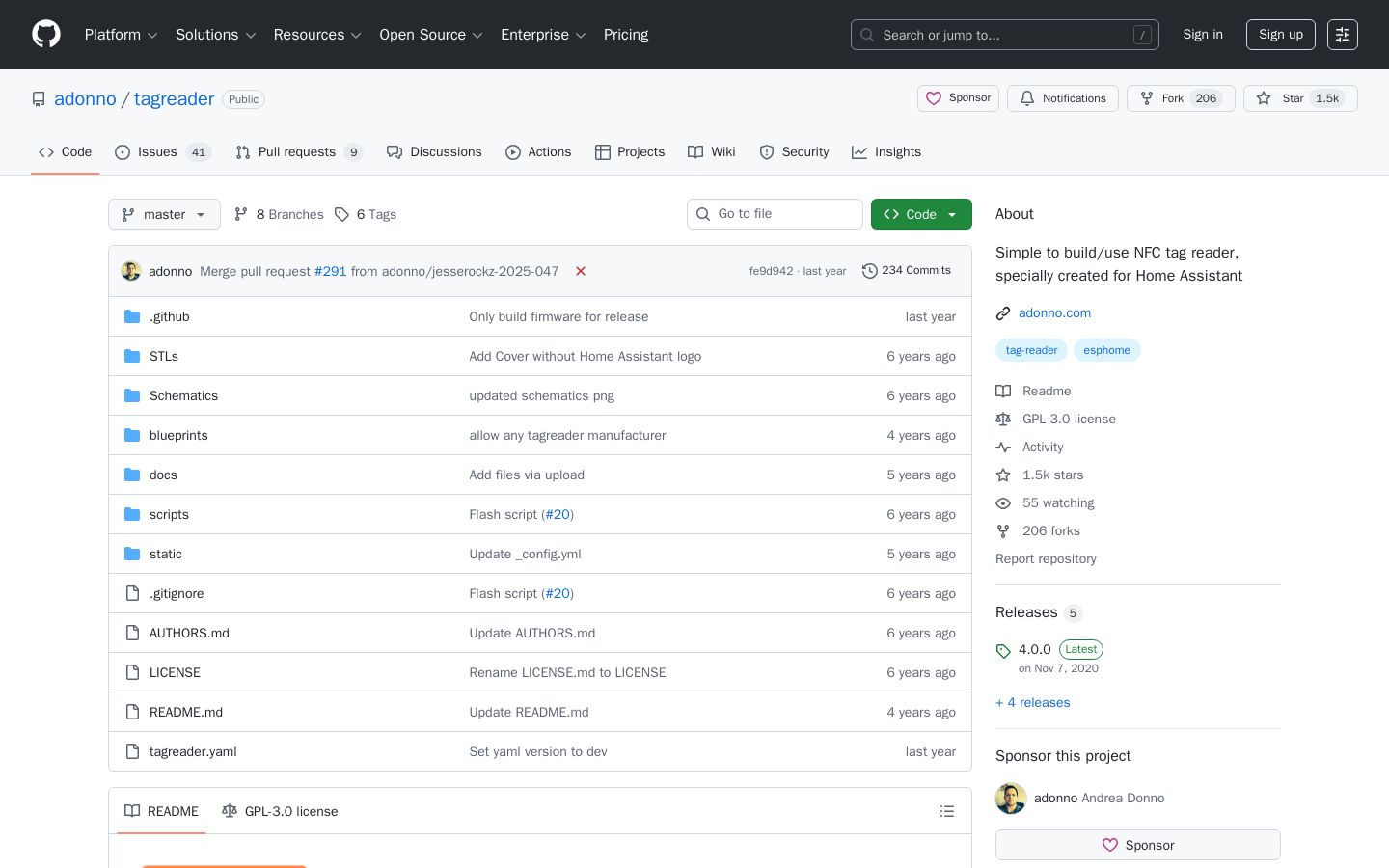The image size is (1389, 868).
Task: Click the tagreader.yaml file icon
Action: point(132,751)
